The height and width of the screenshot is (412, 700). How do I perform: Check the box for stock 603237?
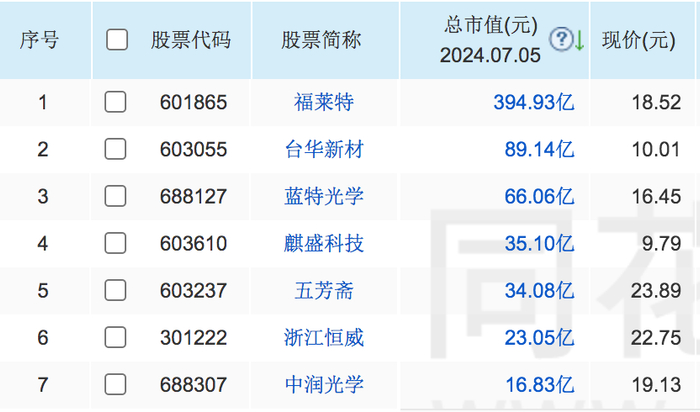[115, 290]
